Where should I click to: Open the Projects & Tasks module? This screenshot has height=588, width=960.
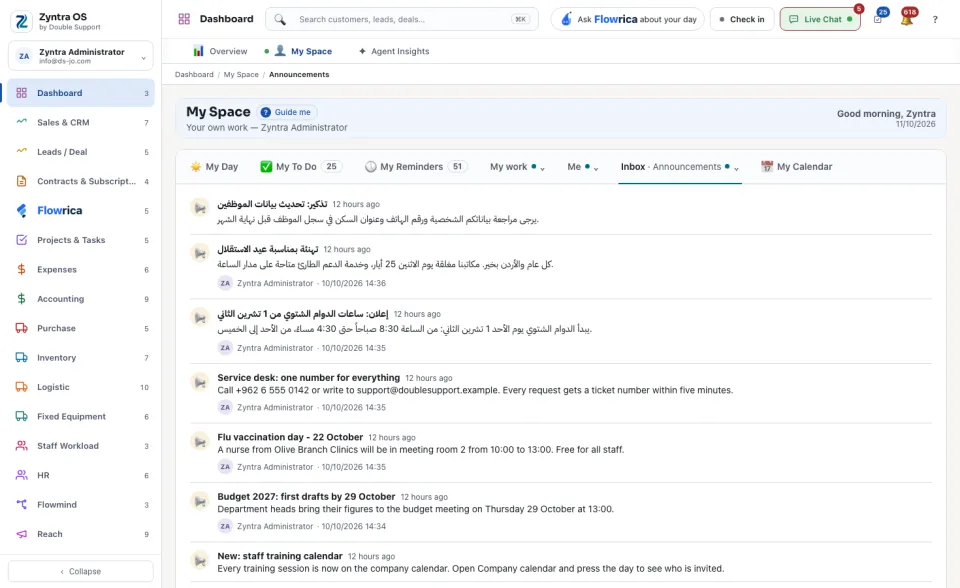pos(81,240)
